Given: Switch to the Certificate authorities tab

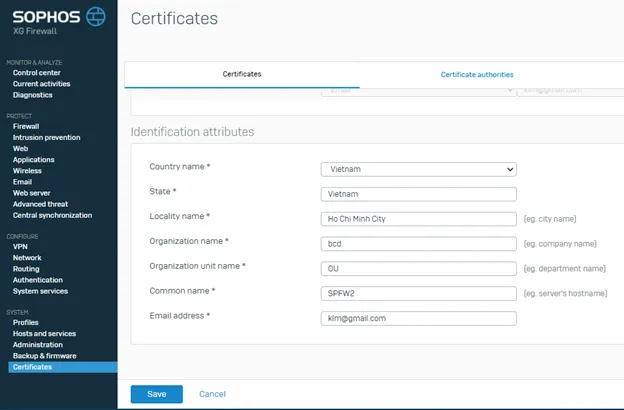Looking at the screenshot, I should pos(477,75).
